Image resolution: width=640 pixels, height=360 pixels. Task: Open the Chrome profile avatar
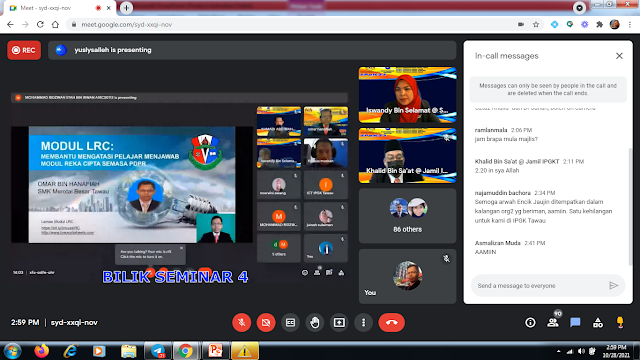pyautogui.click(x=615, y=24)
